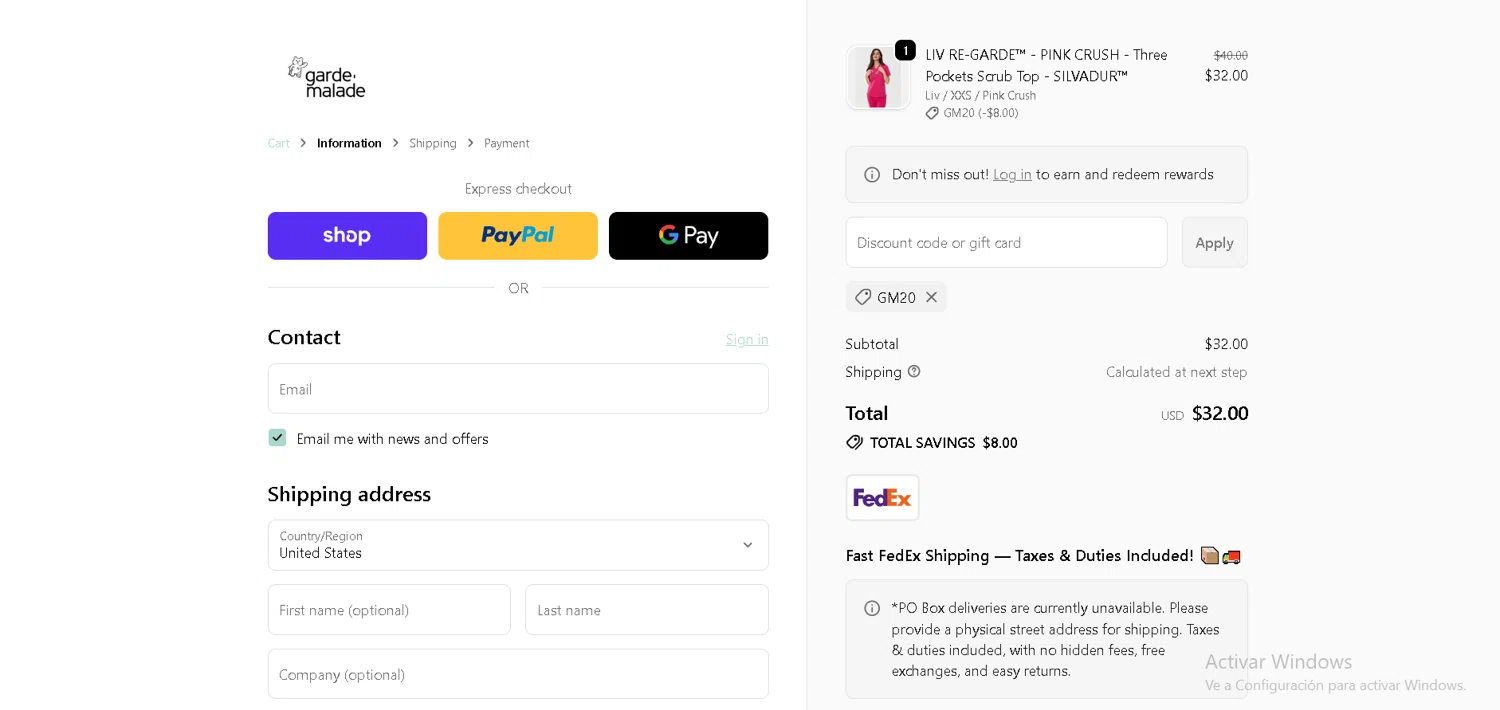1500x710 pixels.
Task: Click the garde-malade store logo
Action: tap(327, 77)
